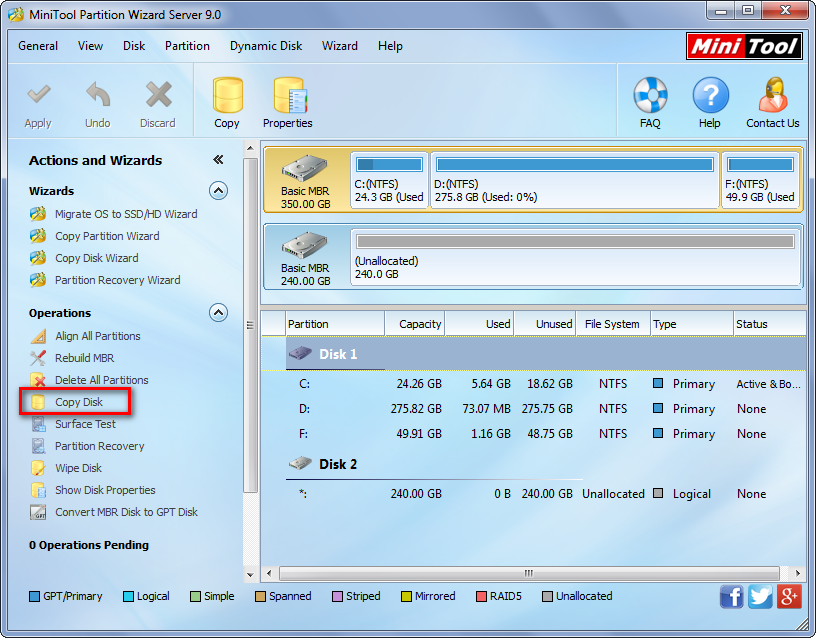
Task: Select the Disk 2 row in list
Action: [x=533, y=464]
